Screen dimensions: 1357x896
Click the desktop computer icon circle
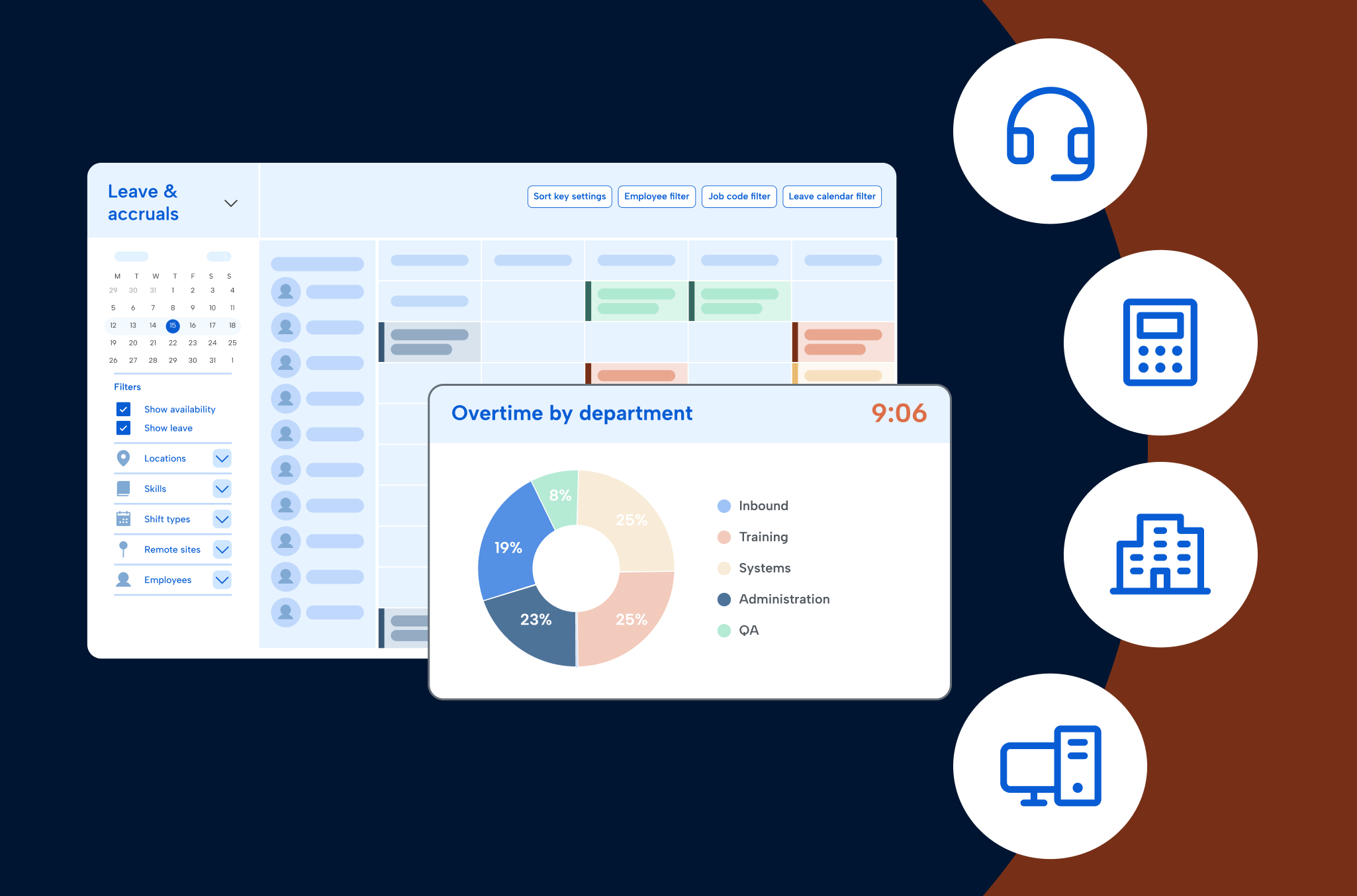pyautogui.click(x=1050, y=766)
